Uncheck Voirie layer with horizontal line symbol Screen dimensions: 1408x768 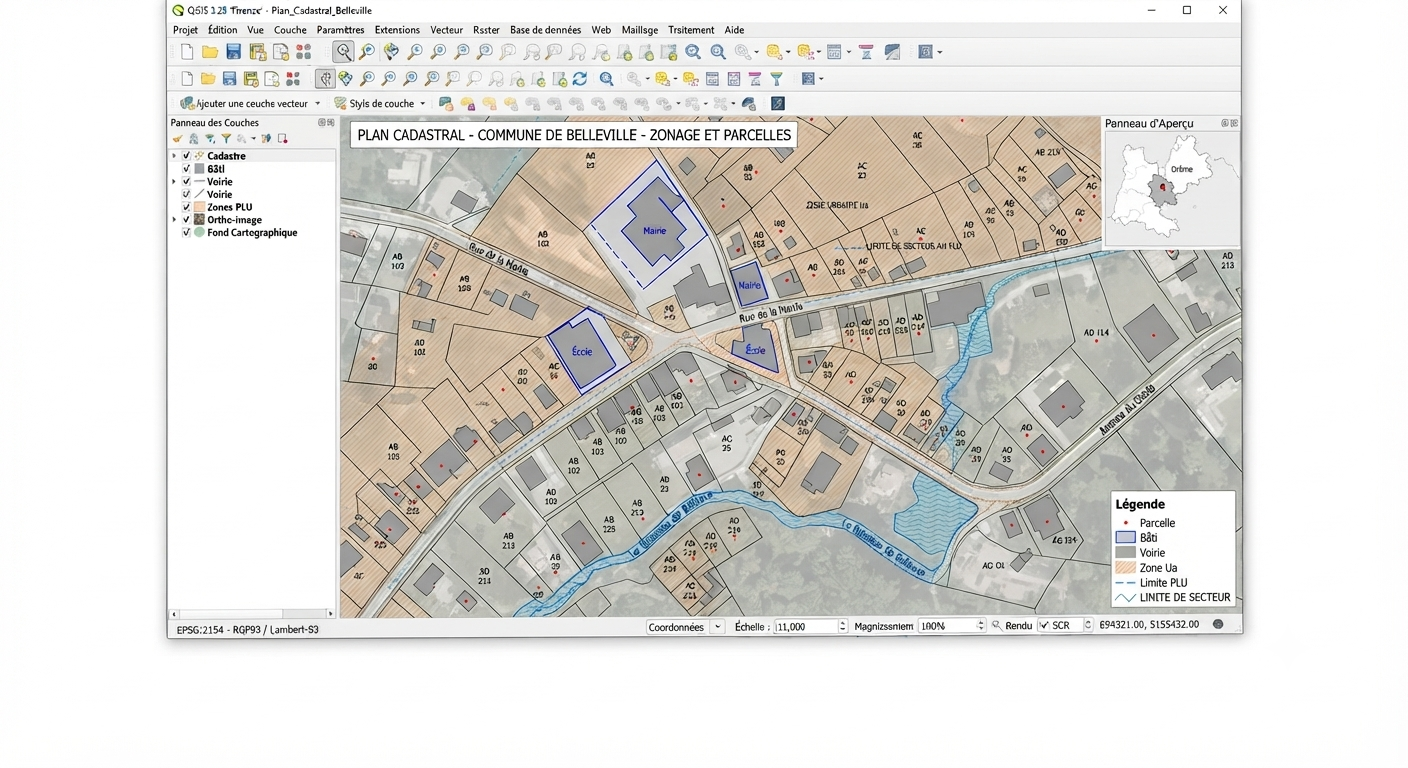click(x=186, y=181)
